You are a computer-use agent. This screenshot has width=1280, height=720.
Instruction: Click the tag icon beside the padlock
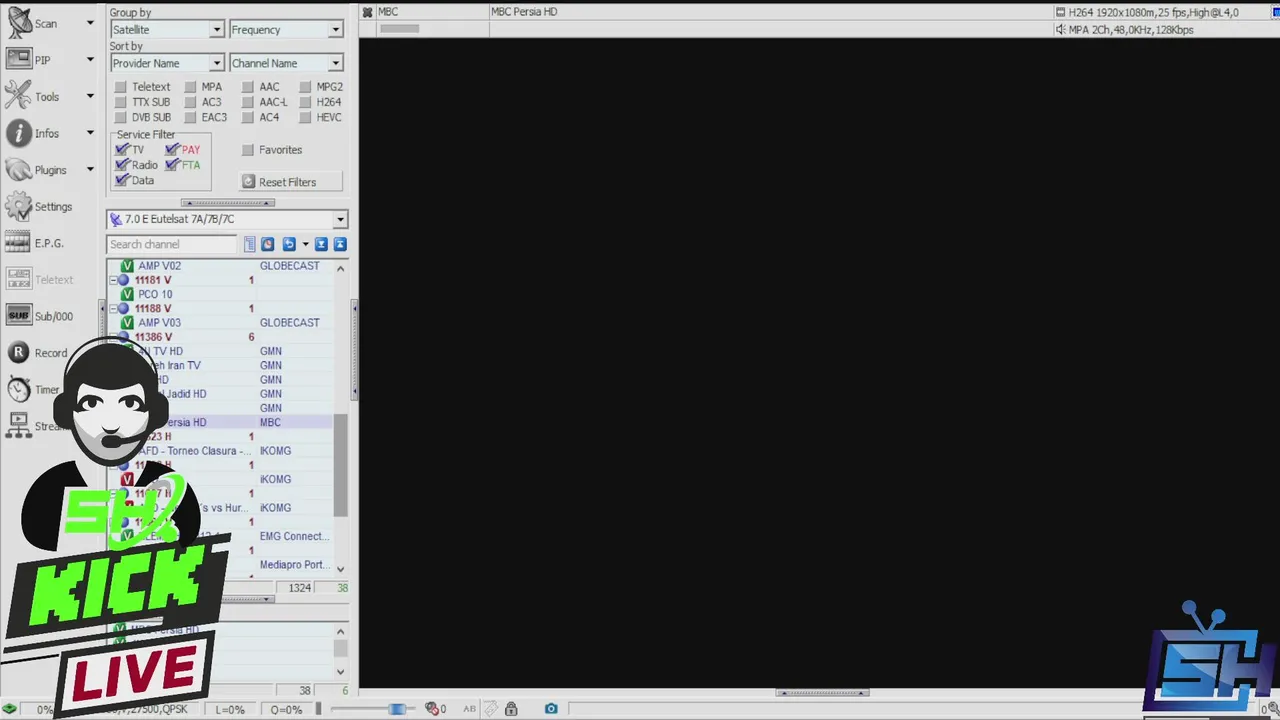click(491, 709)
